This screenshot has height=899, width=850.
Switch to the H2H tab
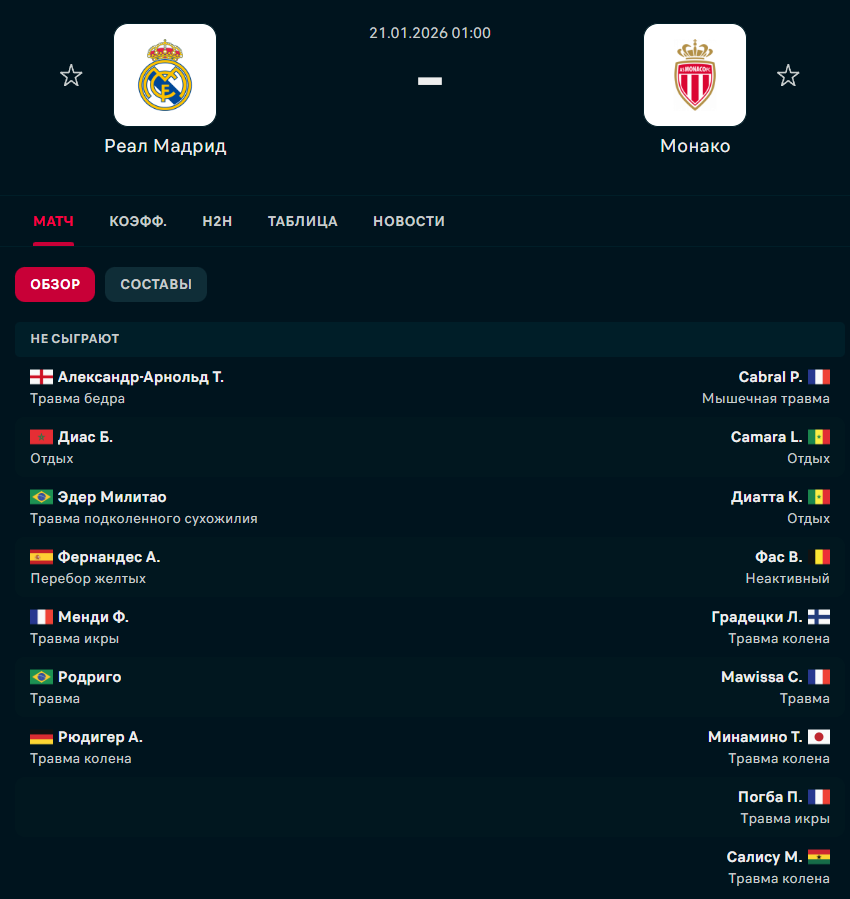click(x=217, y=221)
